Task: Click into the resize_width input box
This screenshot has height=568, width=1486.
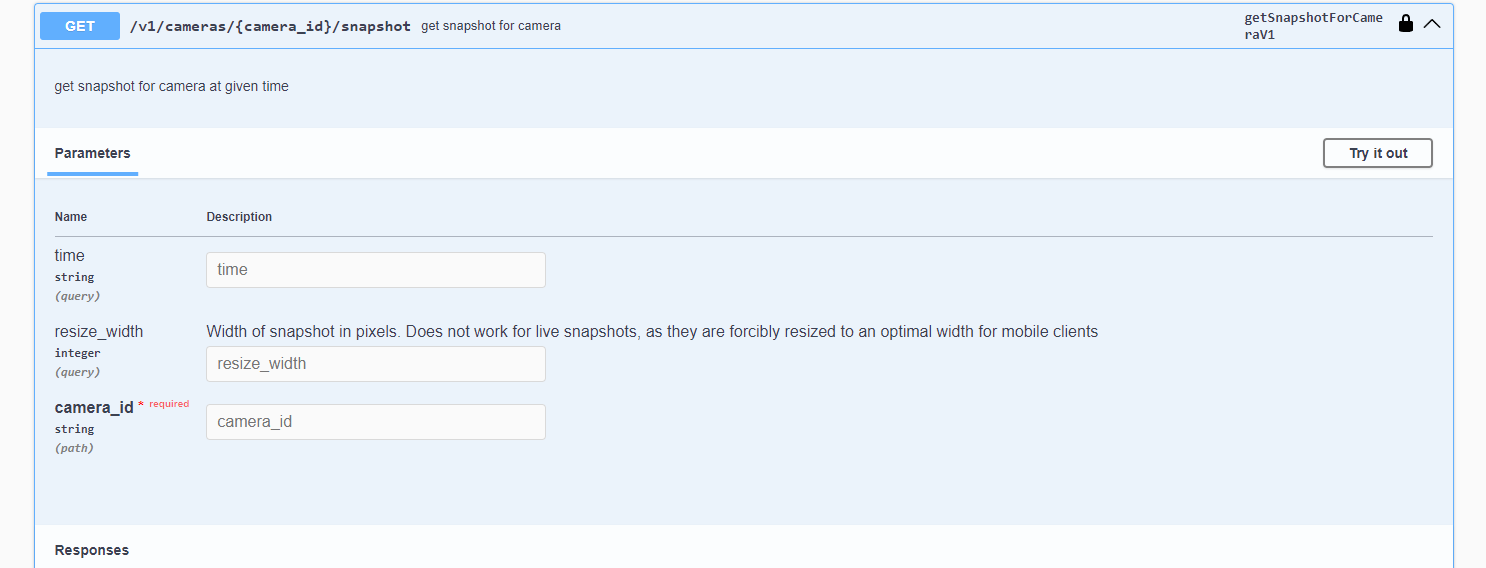Action: point(375,364)
